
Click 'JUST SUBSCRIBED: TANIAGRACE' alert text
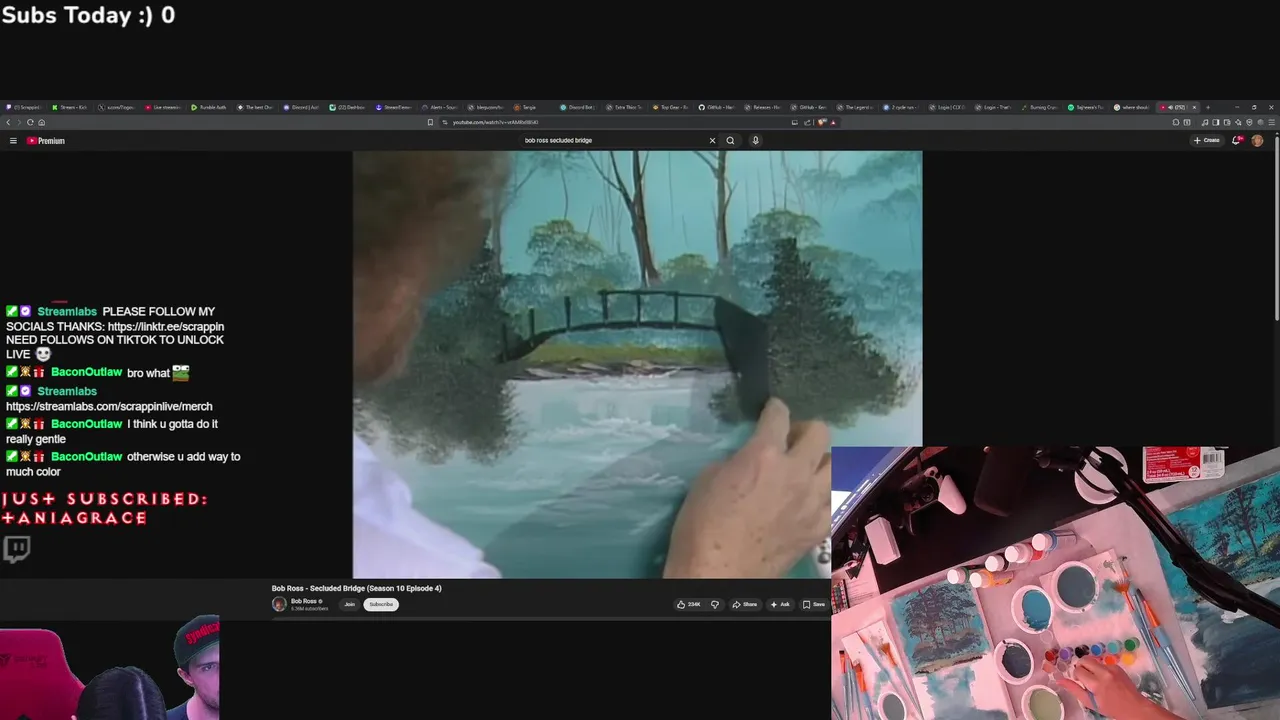pos(104,509)
